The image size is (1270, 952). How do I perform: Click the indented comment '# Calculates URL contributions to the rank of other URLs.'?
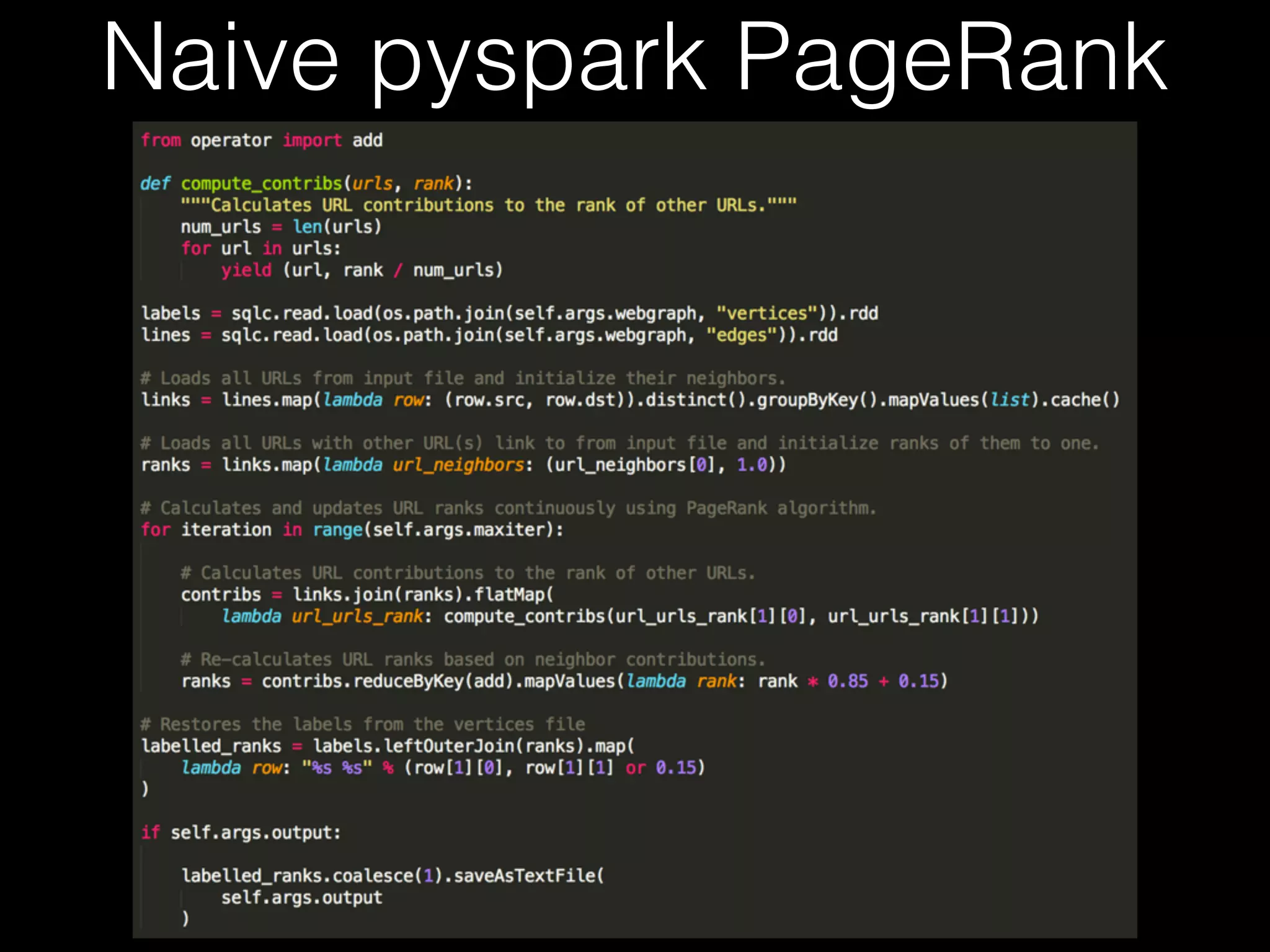point(468,573)
